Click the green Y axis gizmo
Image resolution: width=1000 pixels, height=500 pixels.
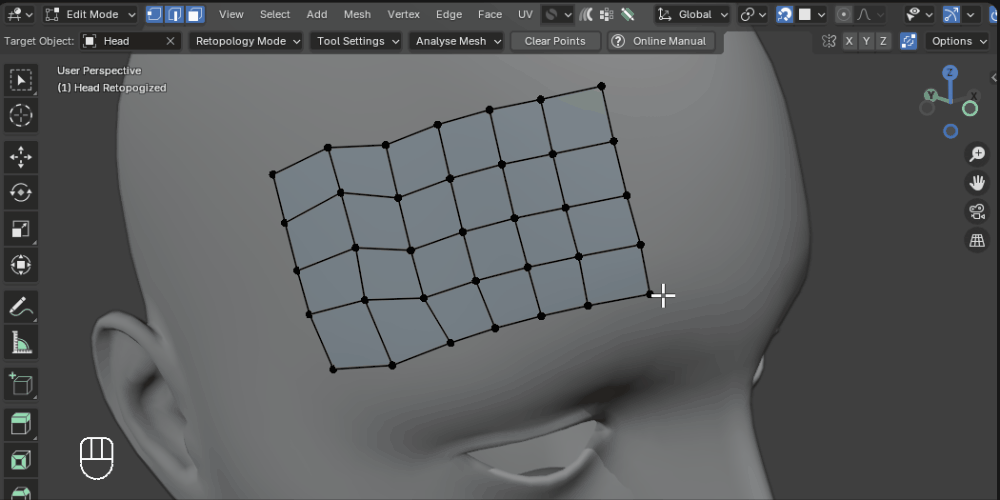[931, 96]
